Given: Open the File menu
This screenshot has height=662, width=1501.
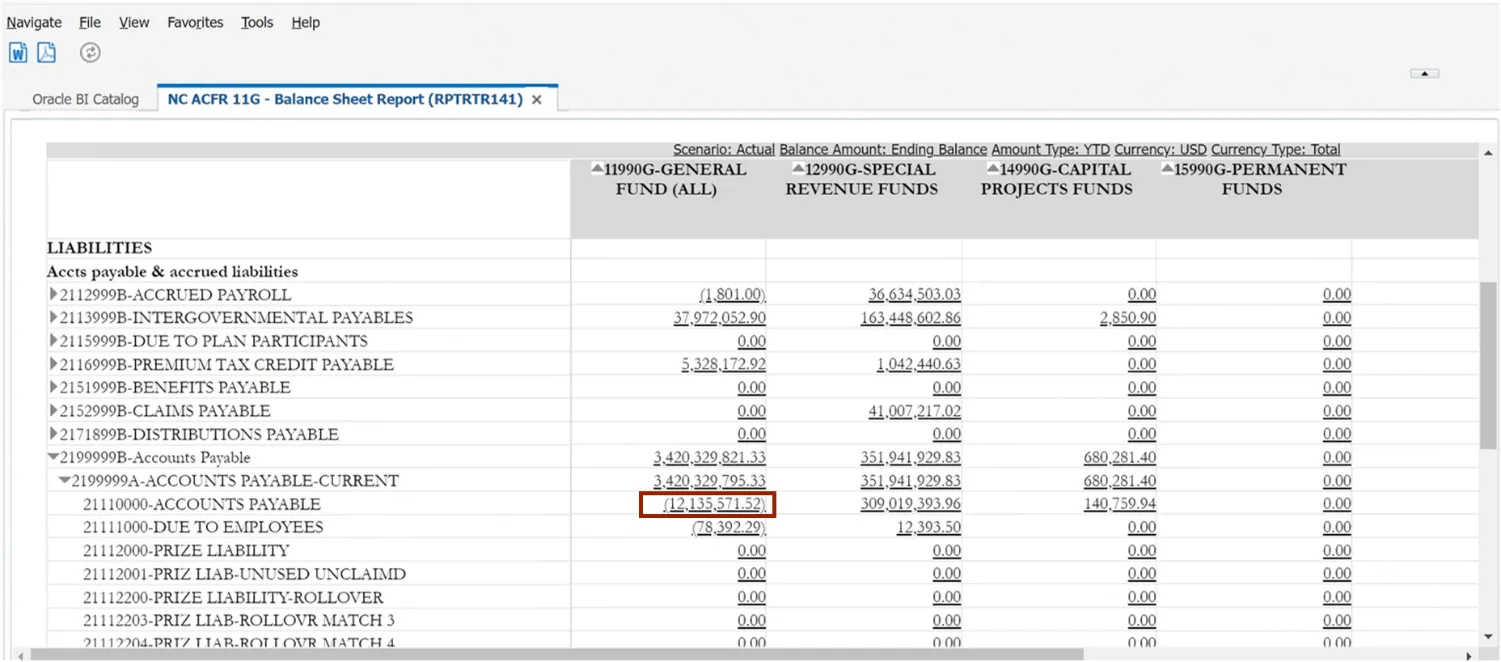Looking at the screenshot, I should click(x=90, y=22).
